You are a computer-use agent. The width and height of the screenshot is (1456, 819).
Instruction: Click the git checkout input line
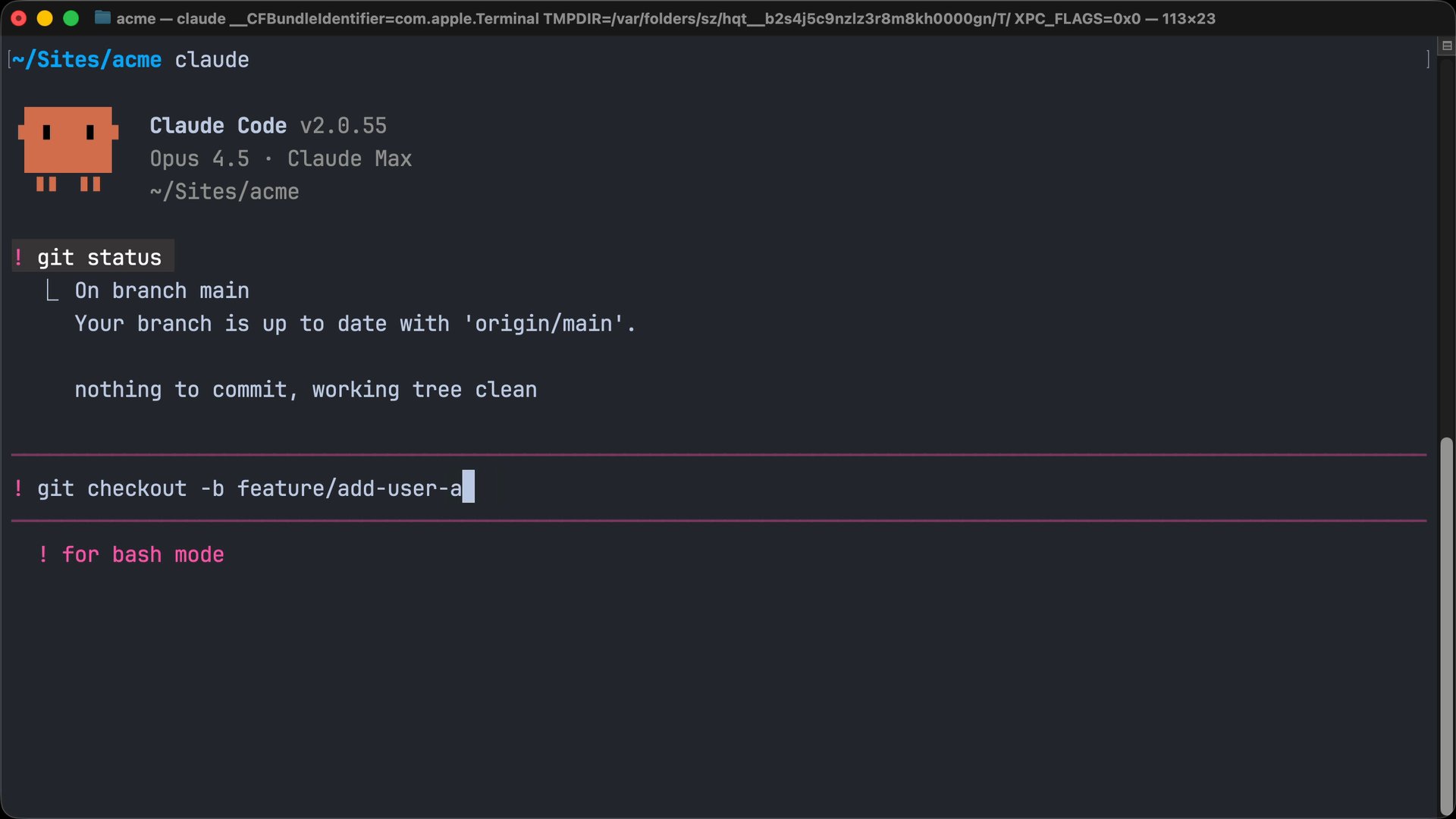click(250, 488)
